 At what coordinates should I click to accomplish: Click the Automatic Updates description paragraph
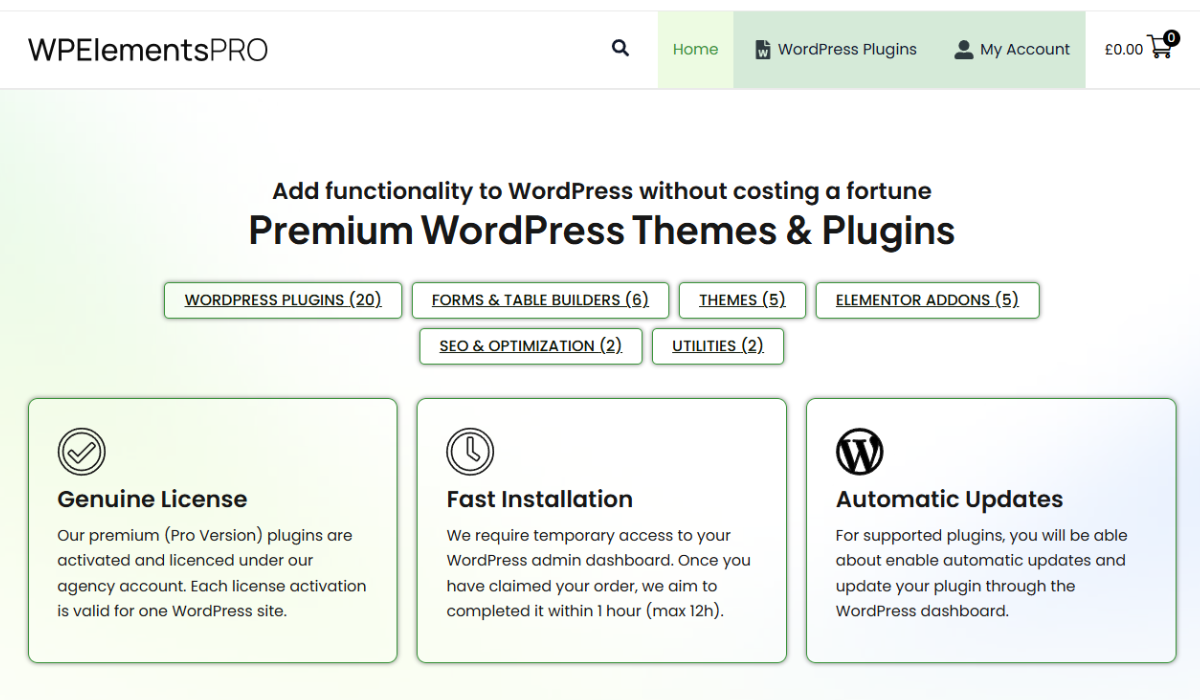981,573
